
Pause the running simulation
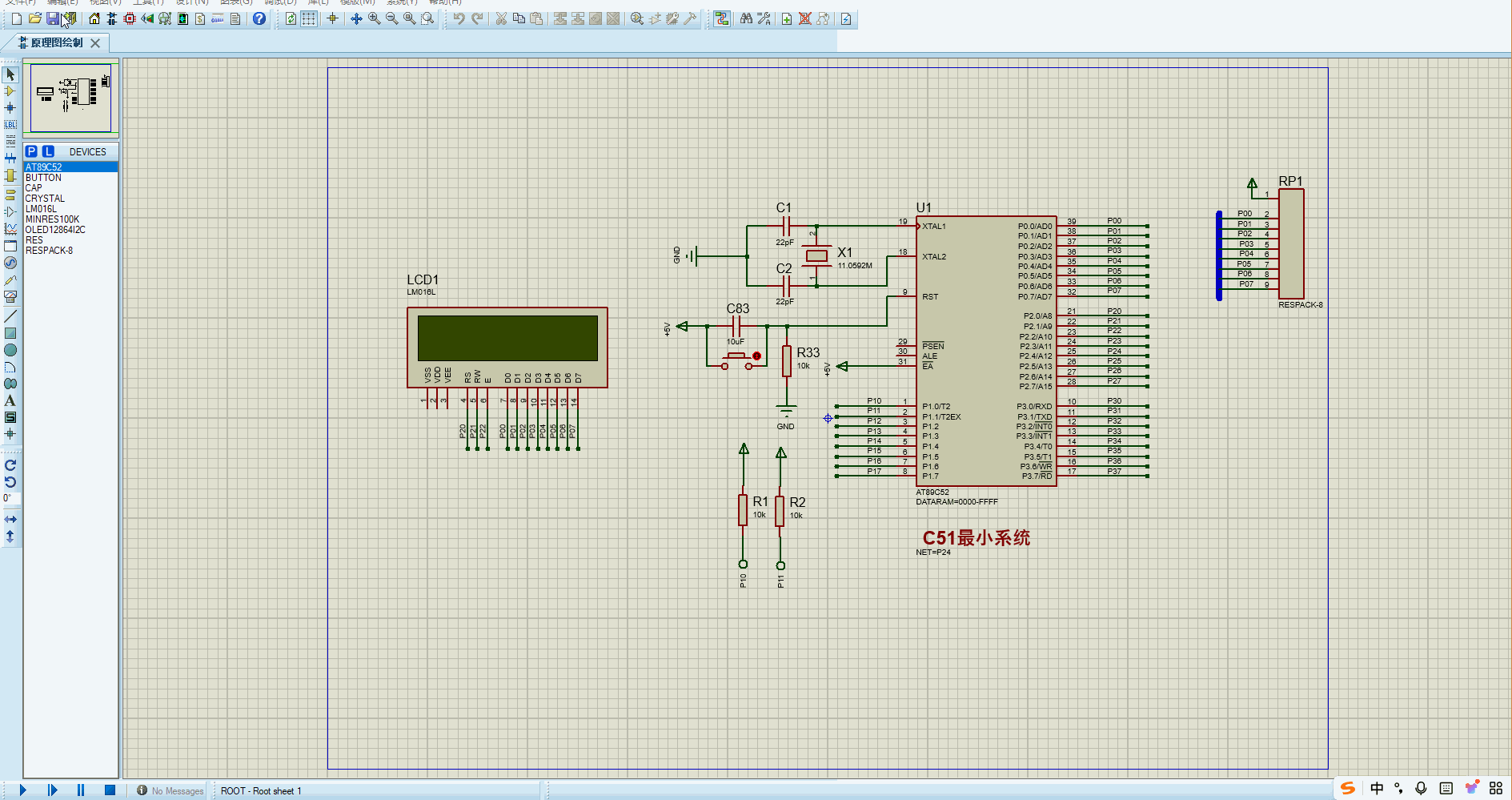click(80, 790)
